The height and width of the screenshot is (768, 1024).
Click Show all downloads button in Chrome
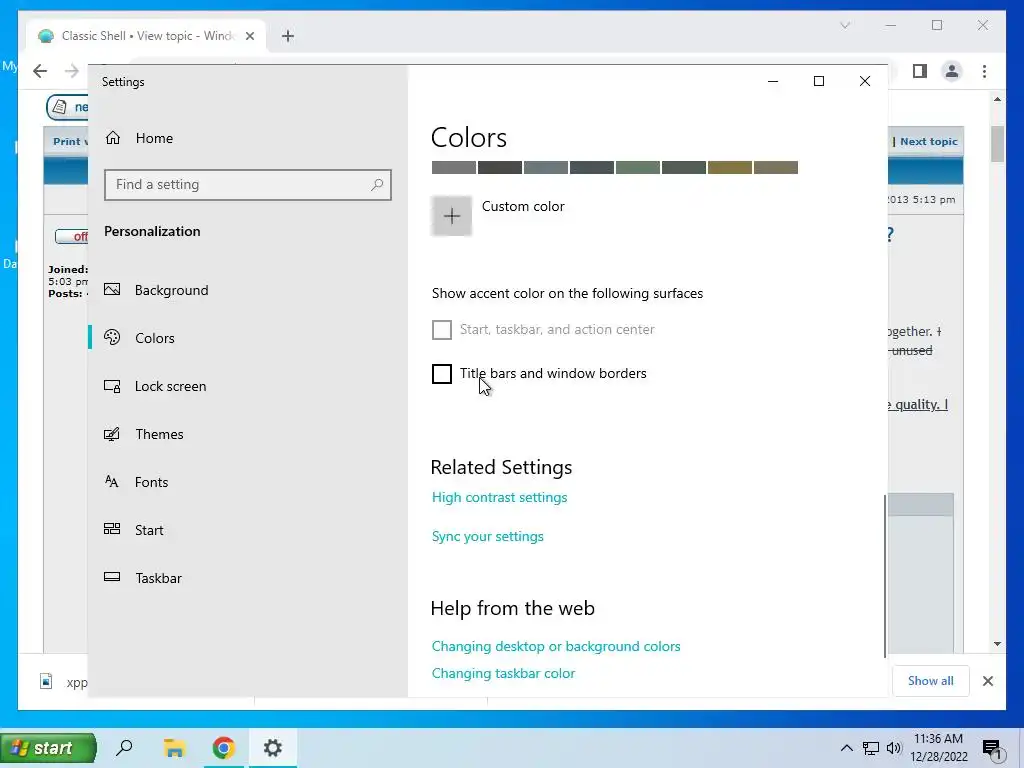tap(930, 681)
